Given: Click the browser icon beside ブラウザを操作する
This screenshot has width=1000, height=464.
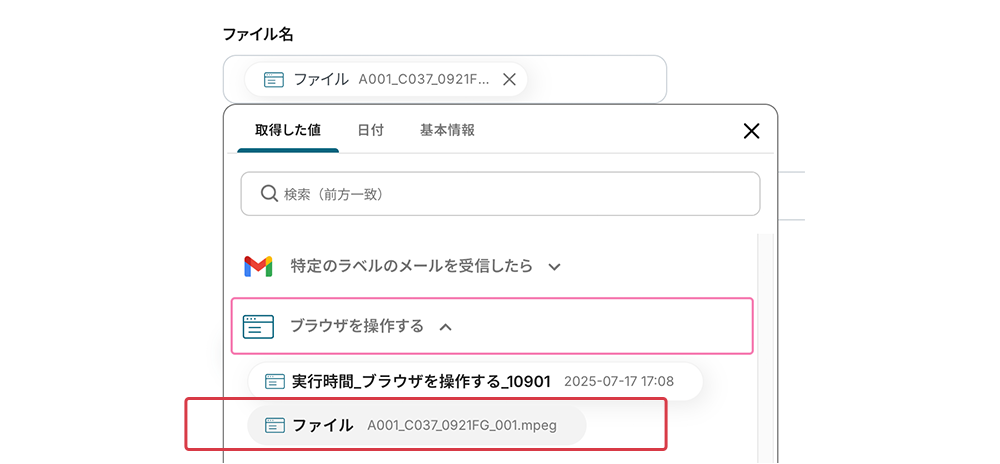Looking at the screenshot, I should coord(258,326).
